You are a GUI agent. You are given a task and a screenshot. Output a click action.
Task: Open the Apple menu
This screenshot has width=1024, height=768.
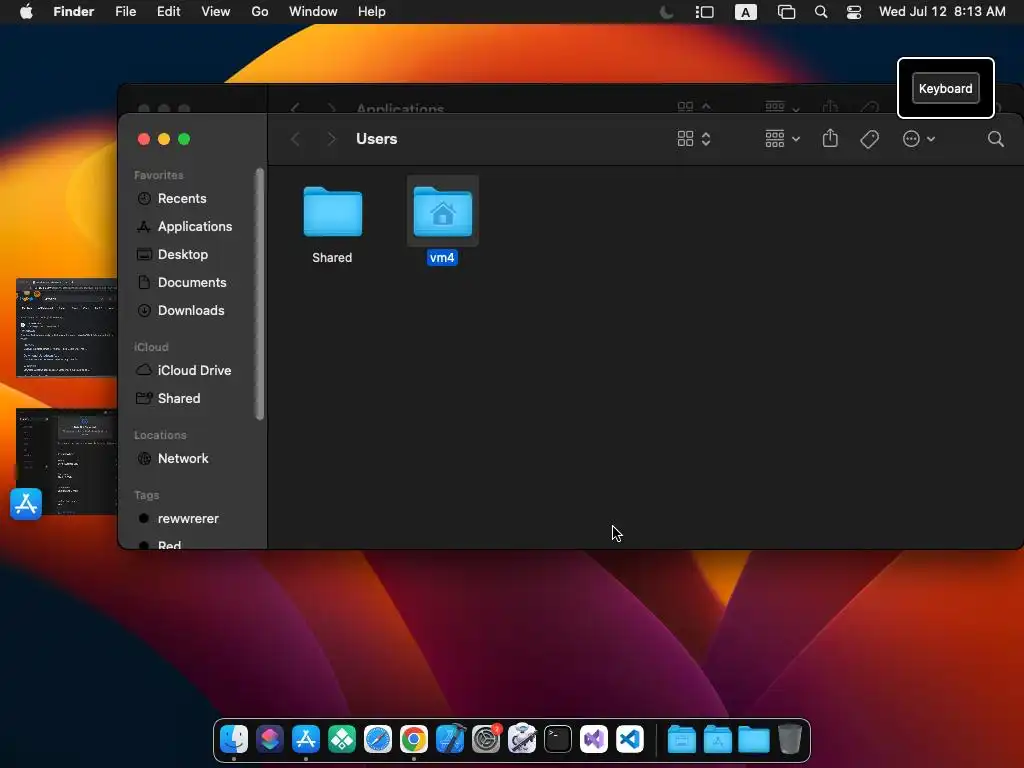pos(26,12)
